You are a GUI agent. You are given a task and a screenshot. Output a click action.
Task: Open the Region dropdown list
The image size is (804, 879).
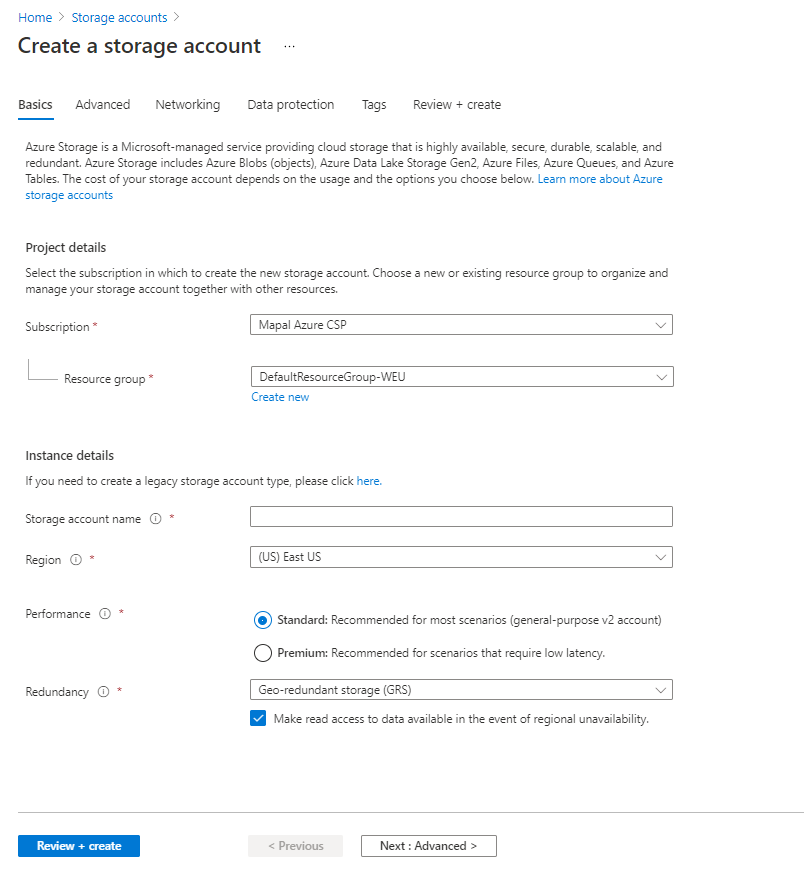(x=460, y=557)
